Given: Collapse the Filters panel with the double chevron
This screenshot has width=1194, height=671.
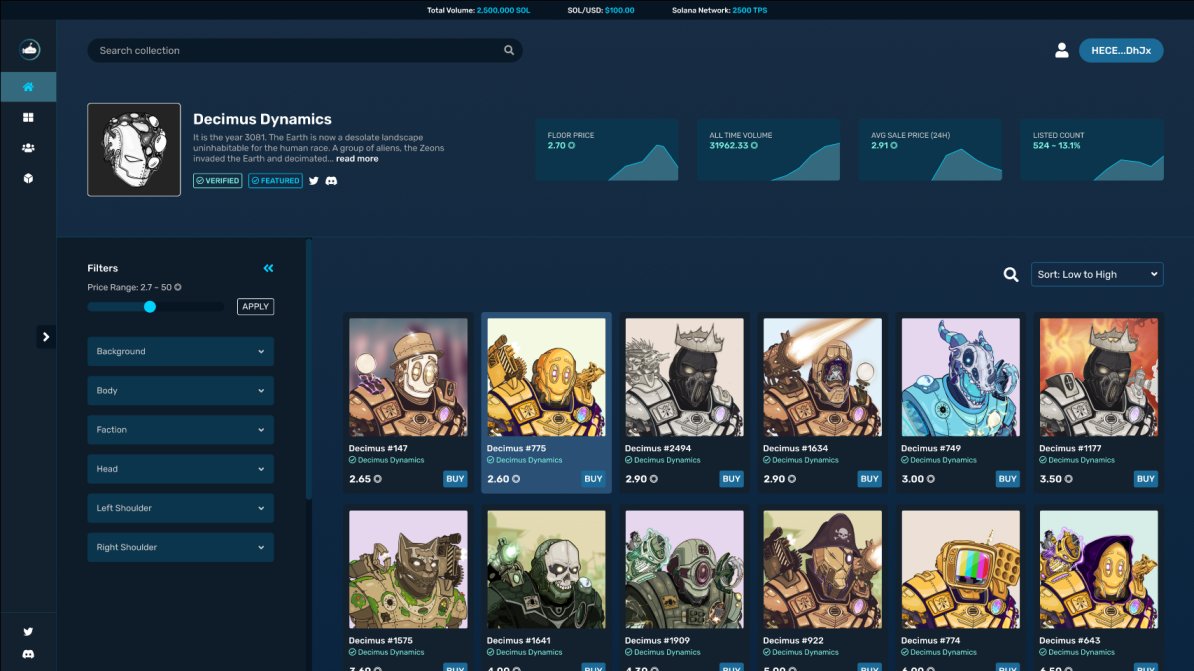Looking at the screenshot, I should pos(268,268).
